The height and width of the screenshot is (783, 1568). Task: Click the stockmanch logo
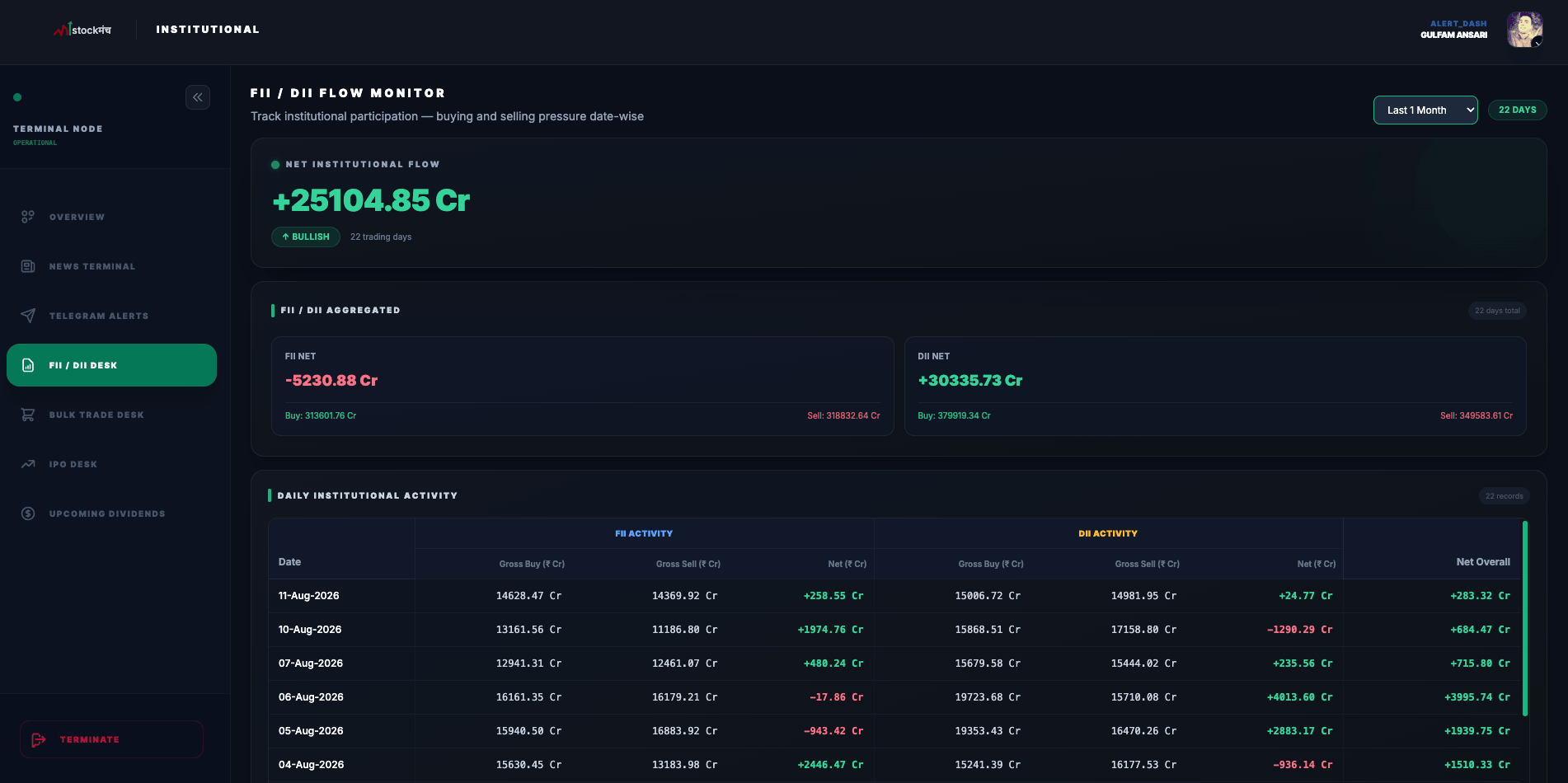click(x=82, y=30)
